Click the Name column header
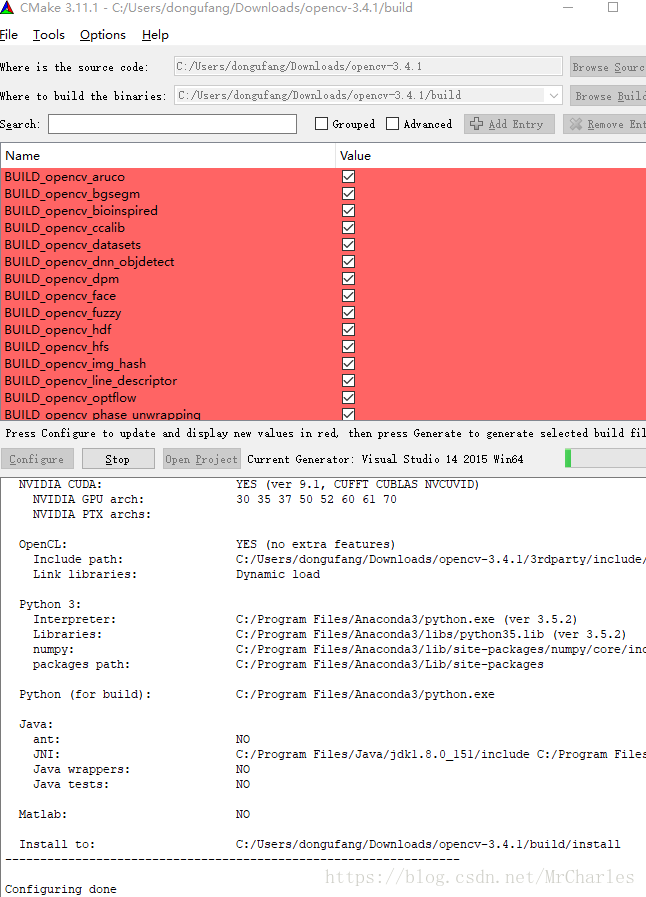 [x=168, y=156]
